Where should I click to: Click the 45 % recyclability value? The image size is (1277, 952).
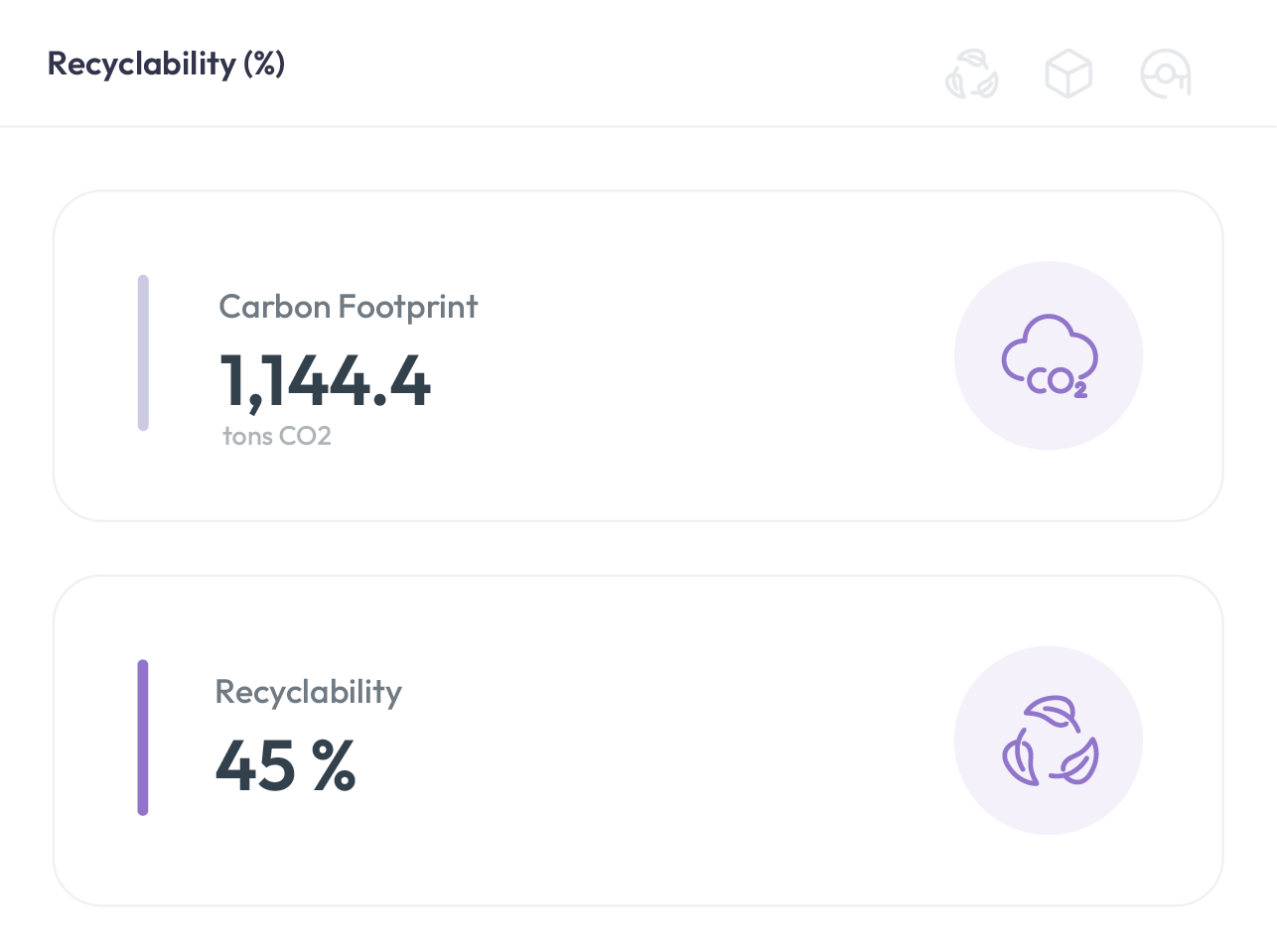click(x=285, y=766)
